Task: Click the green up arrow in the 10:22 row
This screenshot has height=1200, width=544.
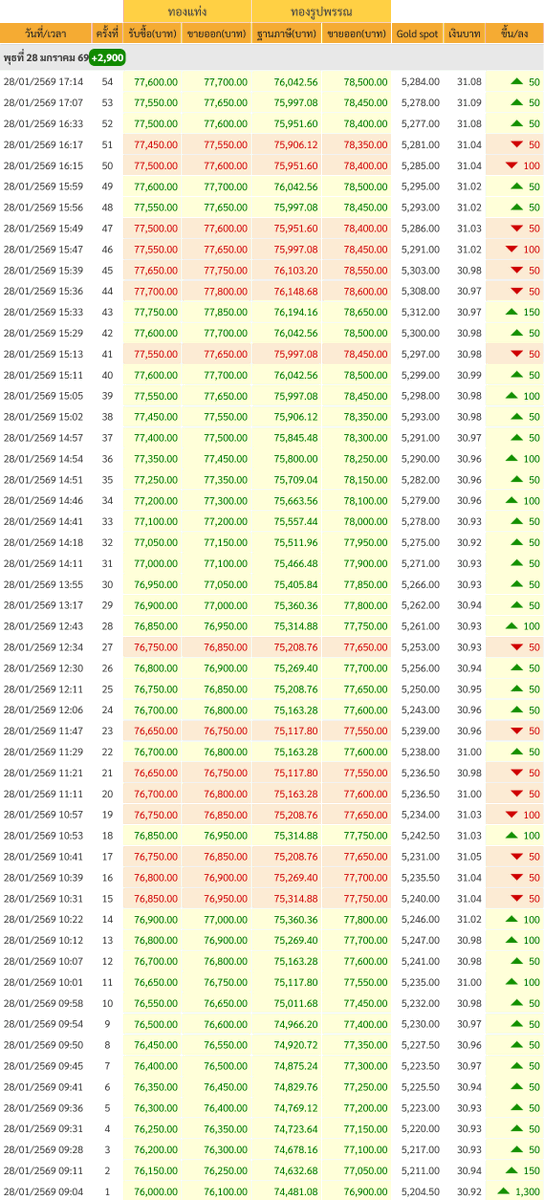Action: [512, 919]
